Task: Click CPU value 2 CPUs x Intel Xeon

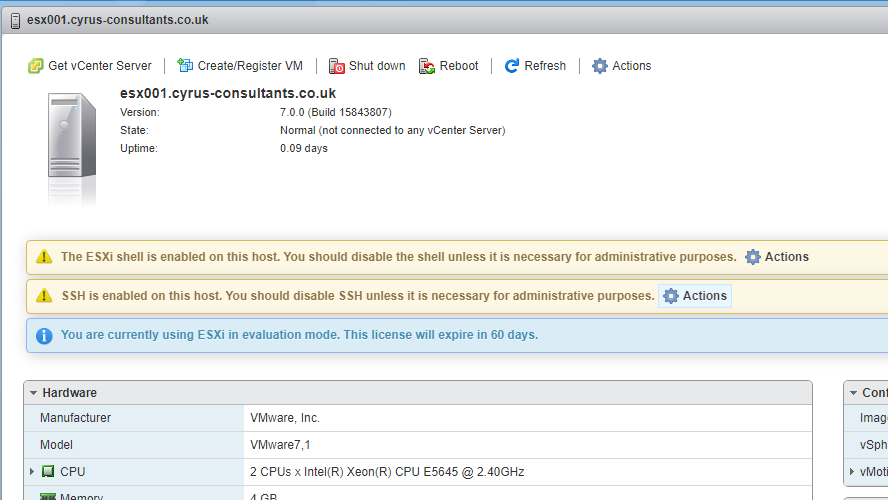Action: [387, 472]
